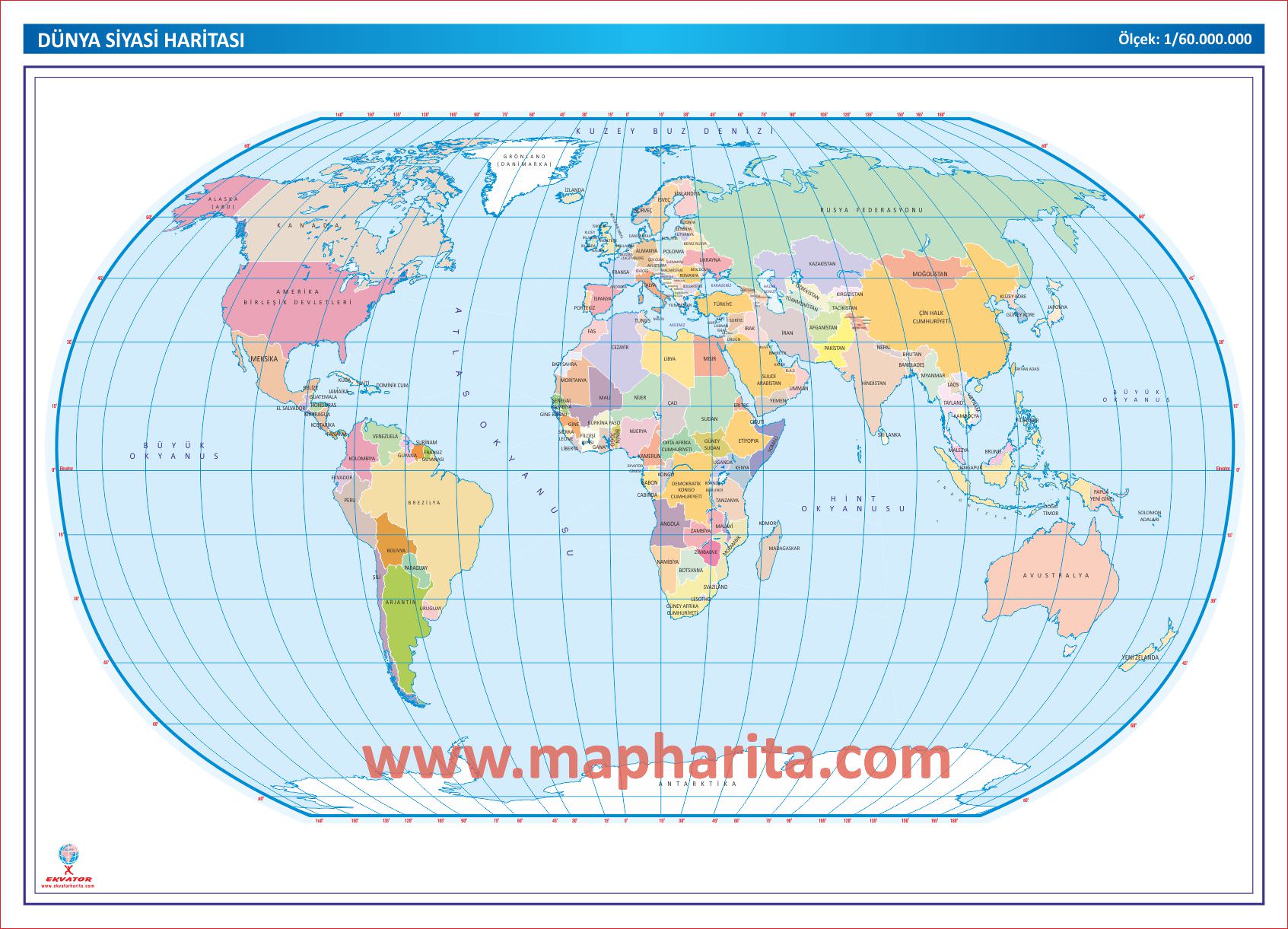Click the VENEZUELA label
1288x929 pixels.
click(385, 437)
